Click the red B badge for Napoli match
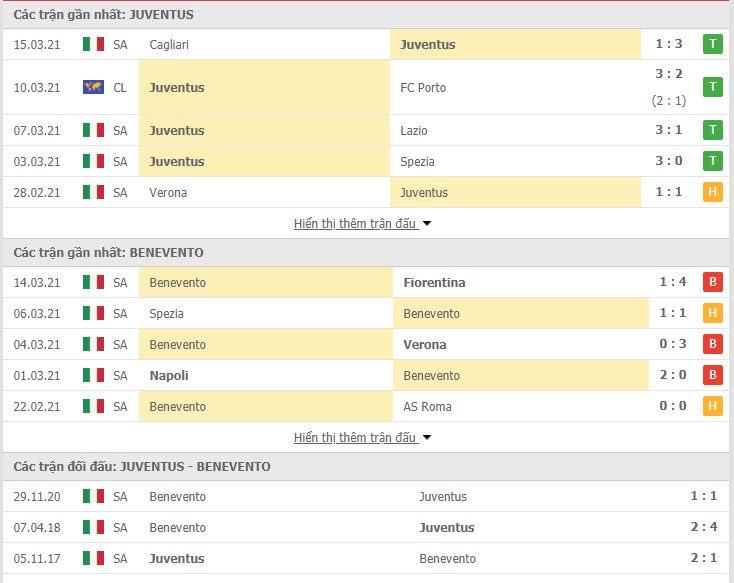The image size is (734, 583). pos(712,375)
